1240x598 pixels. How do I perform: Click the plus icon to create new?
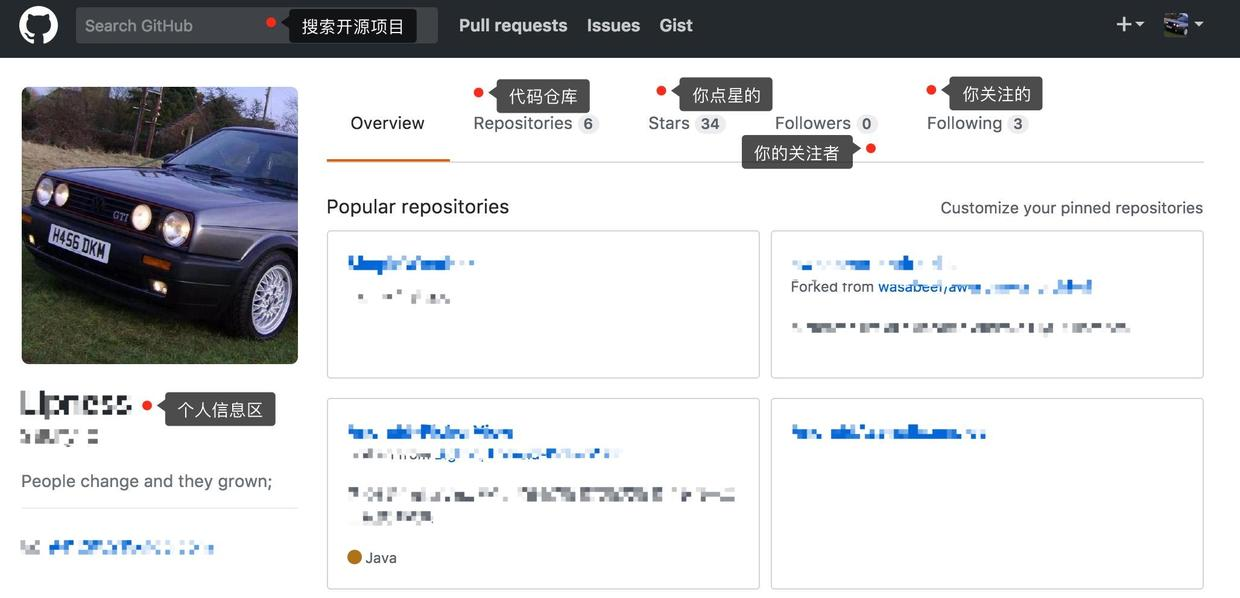pos(1122,24)
